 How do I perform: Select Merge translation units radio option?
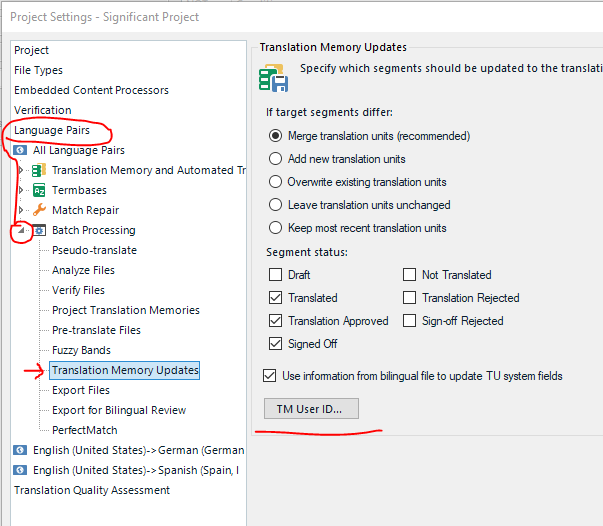275,136
